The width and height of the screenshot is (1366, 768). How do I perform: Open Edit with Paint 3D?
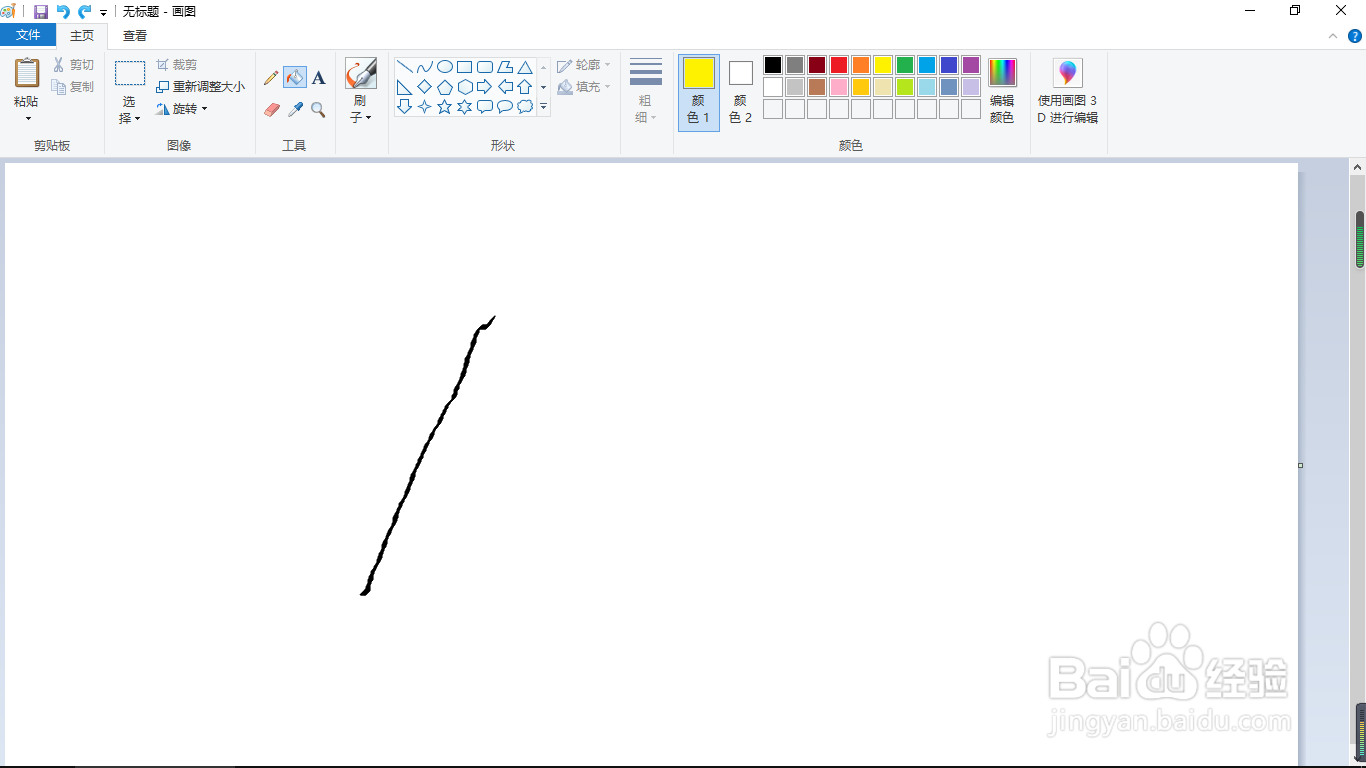(1068, 90)
